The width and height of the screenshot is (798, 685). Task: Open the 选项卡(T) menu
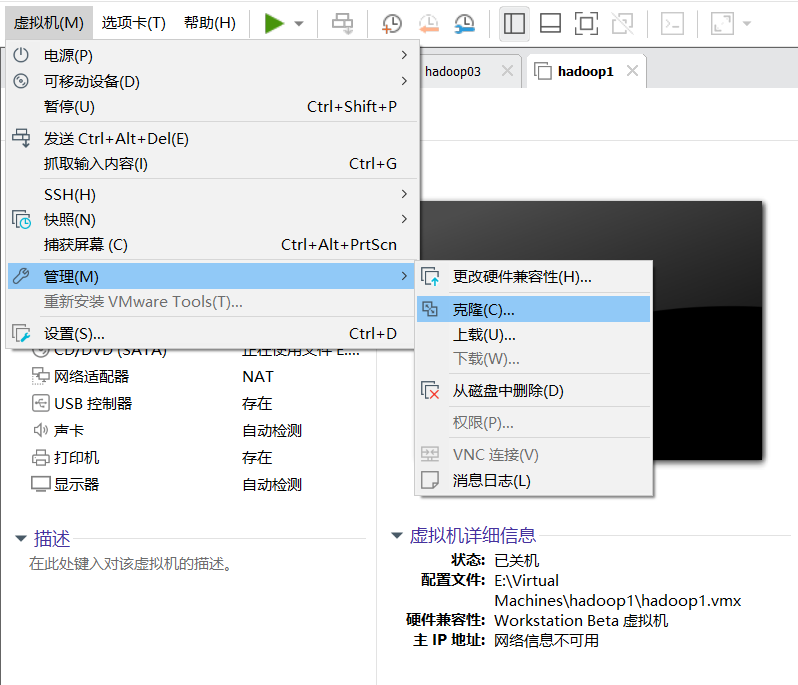click(133, 23)
